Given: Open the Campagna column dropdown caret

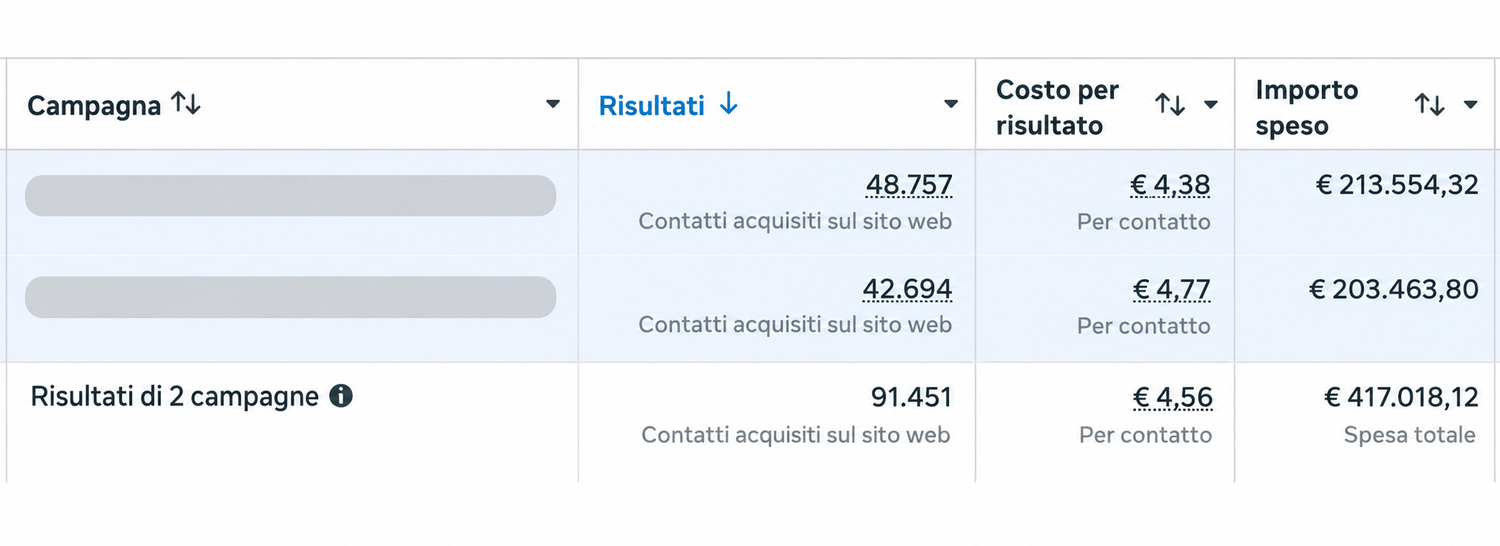Looking at the screenshot, I should [552, 104].
